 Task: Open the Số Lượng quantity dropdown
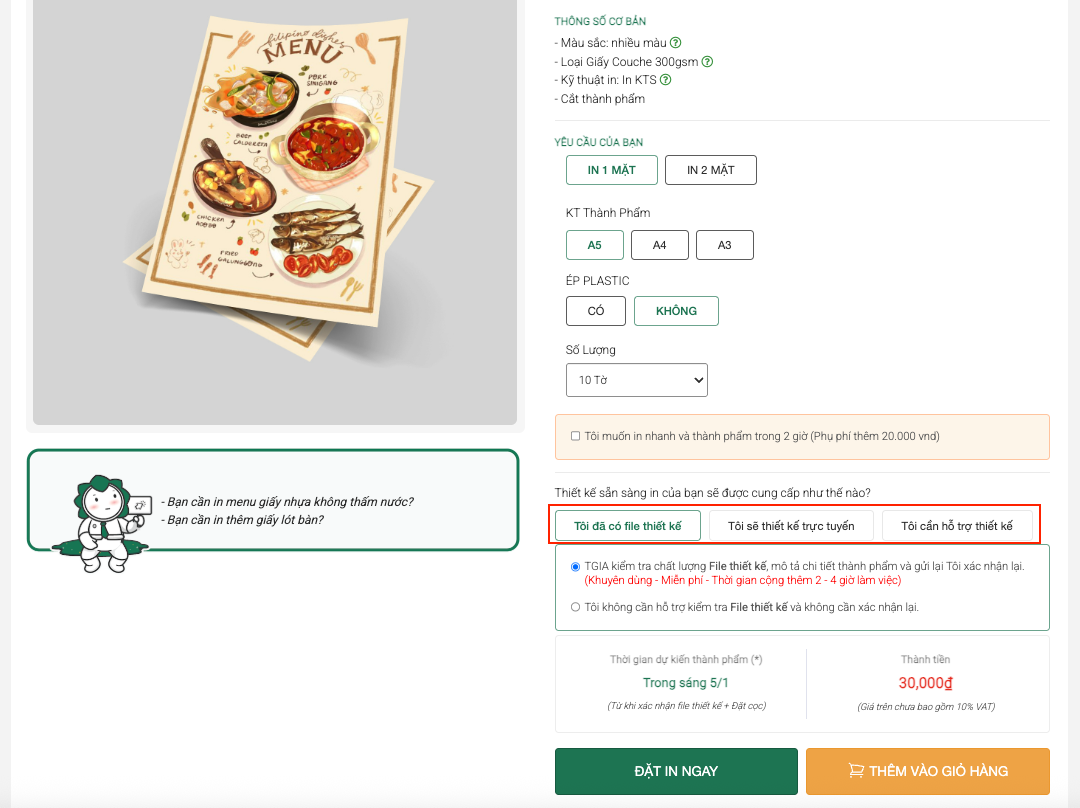pyautogui.click(x=637, y=380)
